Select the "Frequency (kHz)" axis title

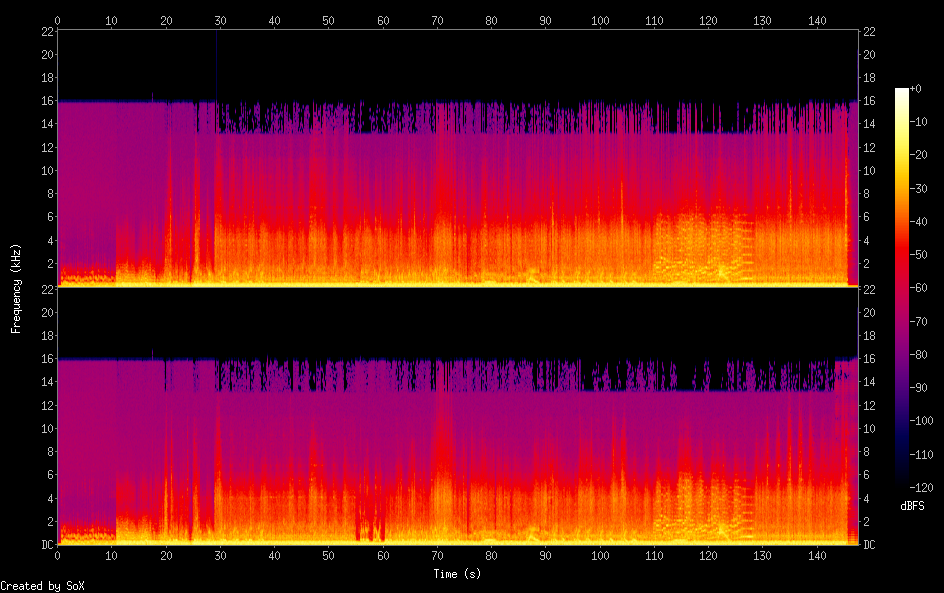click(16, 288)
